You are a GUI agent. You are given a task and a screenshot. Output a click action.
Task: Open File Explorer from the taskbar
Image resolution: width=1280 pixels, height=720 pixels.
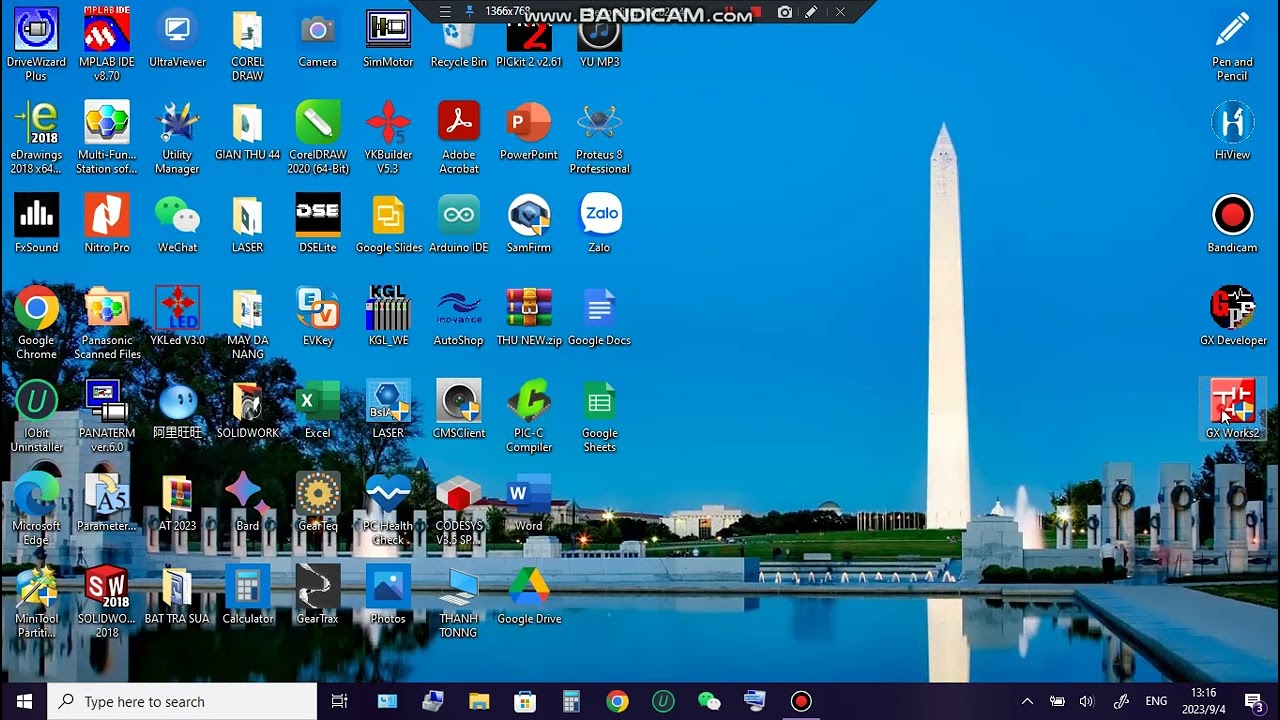pyautogui.click(x=479, y=701)
